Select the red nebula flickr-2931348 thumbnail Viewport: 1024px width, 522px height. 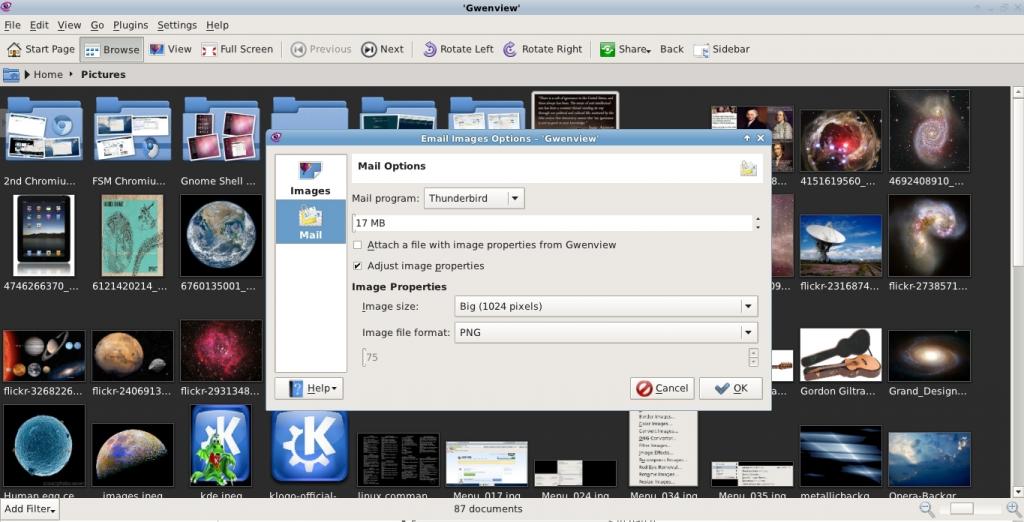[x=221, y=351]
